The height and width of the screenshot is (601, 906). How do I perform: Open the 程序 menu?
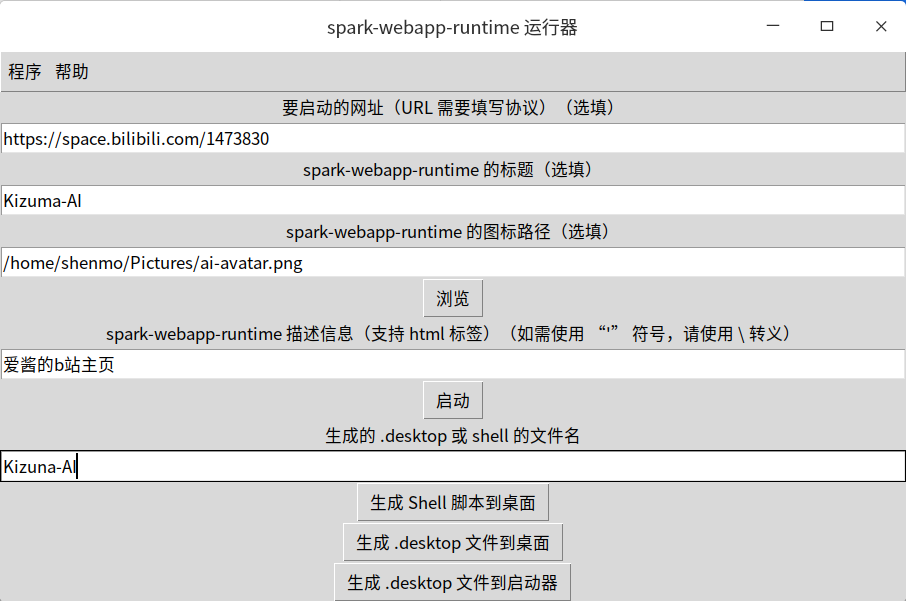[23, 71]
